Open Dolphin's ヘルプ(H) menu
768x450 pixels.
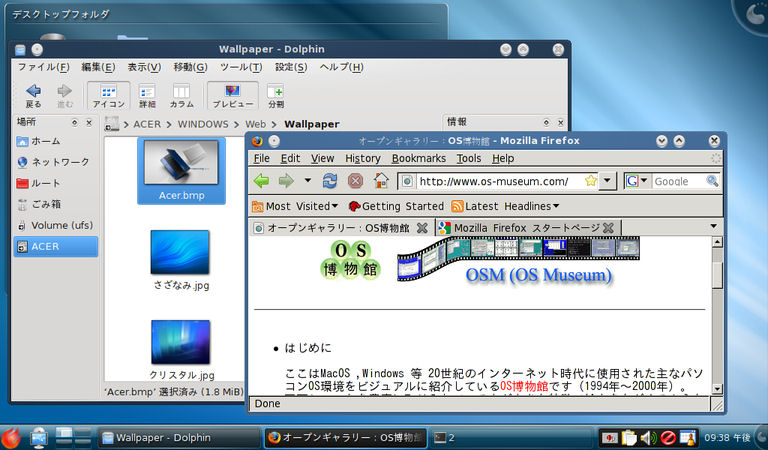[341, 67]
